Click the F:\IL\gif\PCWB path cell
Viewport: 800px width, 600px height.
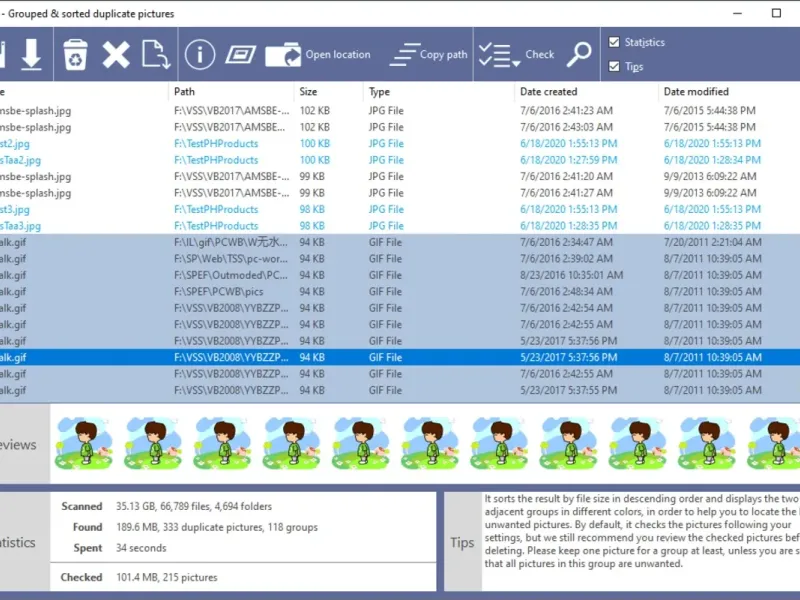pos(231,242)
